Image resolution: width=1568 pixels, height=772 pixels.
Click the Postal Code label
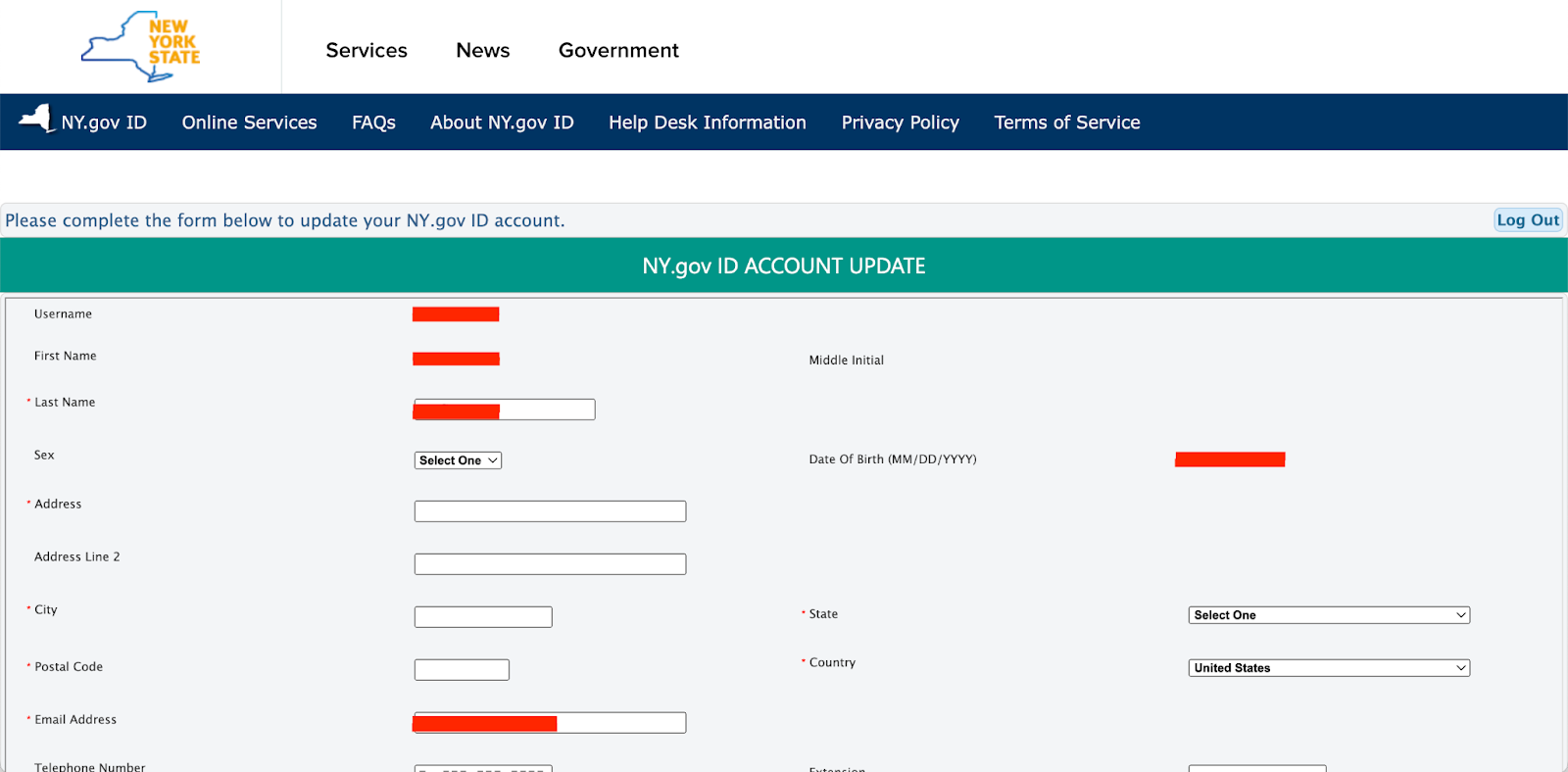coord(69,667)
